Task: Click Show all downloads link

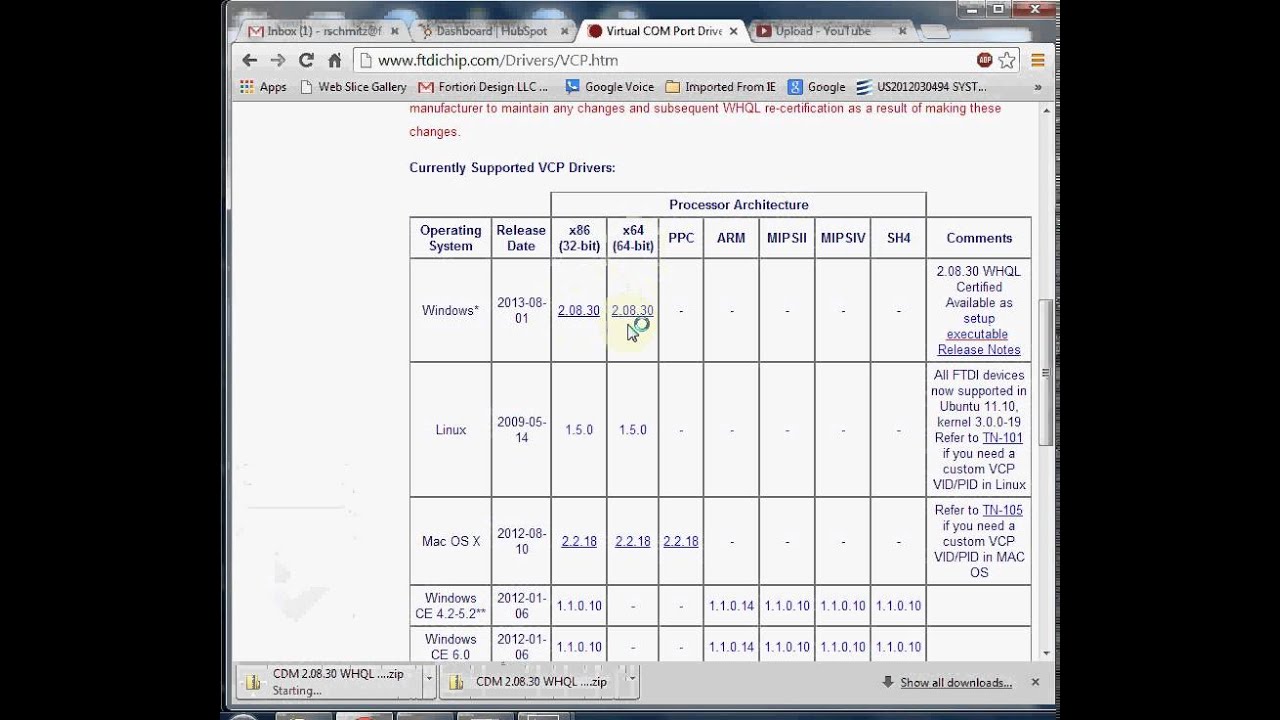Action: [x=956, y=682]
